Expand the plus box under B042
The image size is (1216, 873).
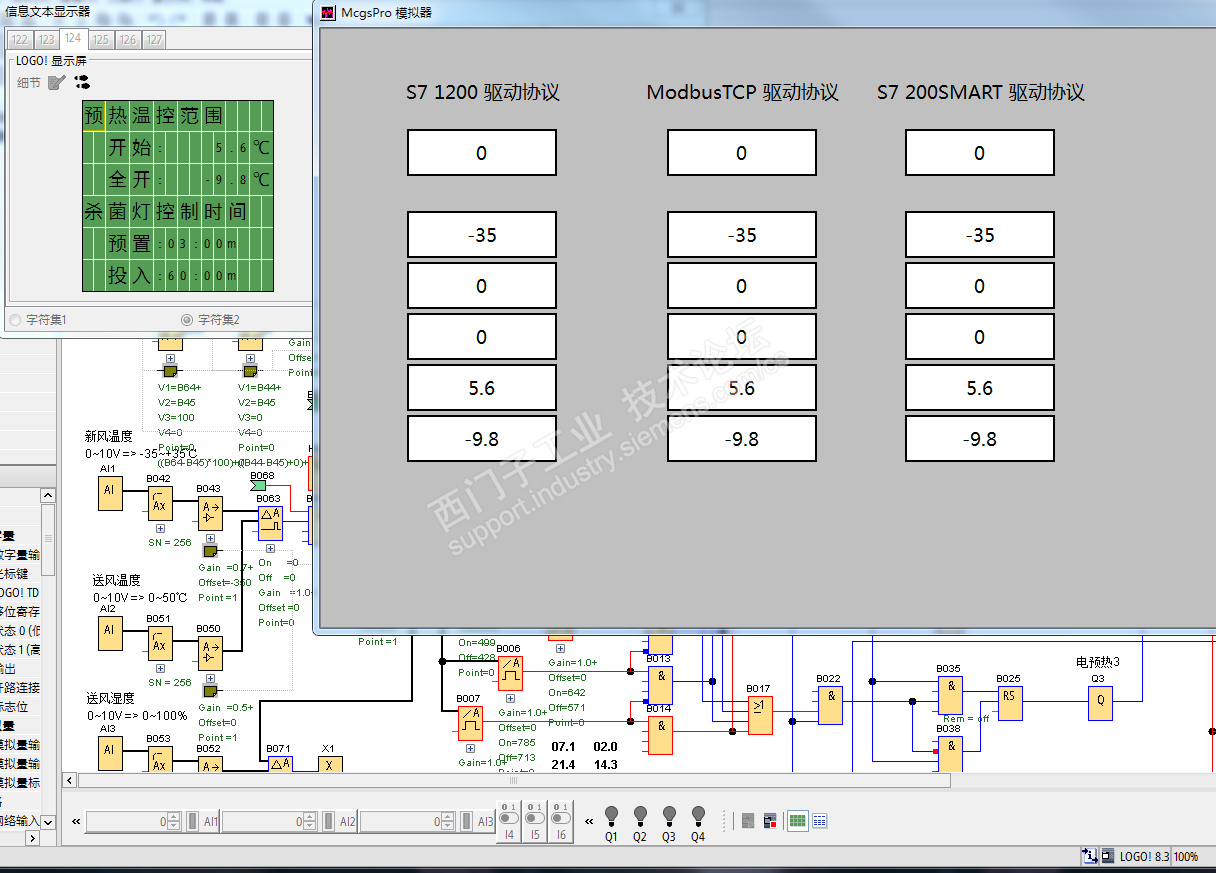[160, 528]
